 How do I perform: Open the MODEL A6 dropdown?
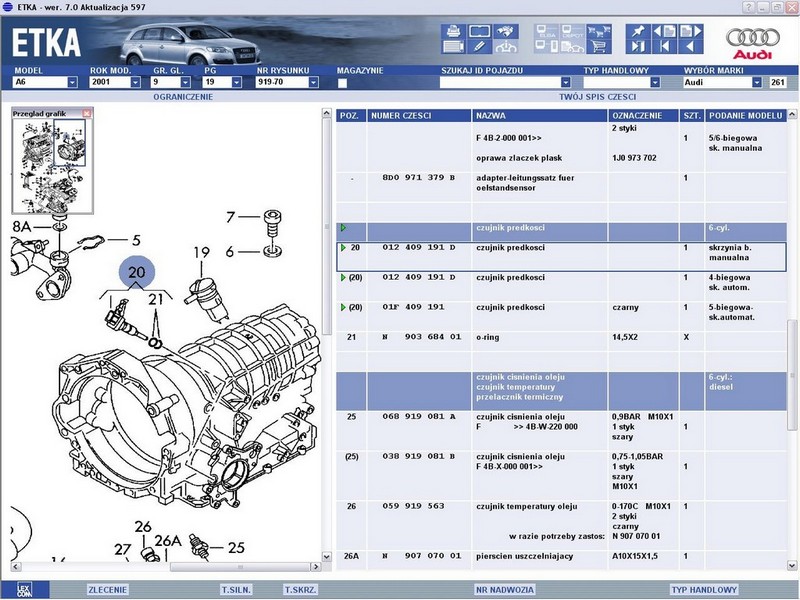72,82
